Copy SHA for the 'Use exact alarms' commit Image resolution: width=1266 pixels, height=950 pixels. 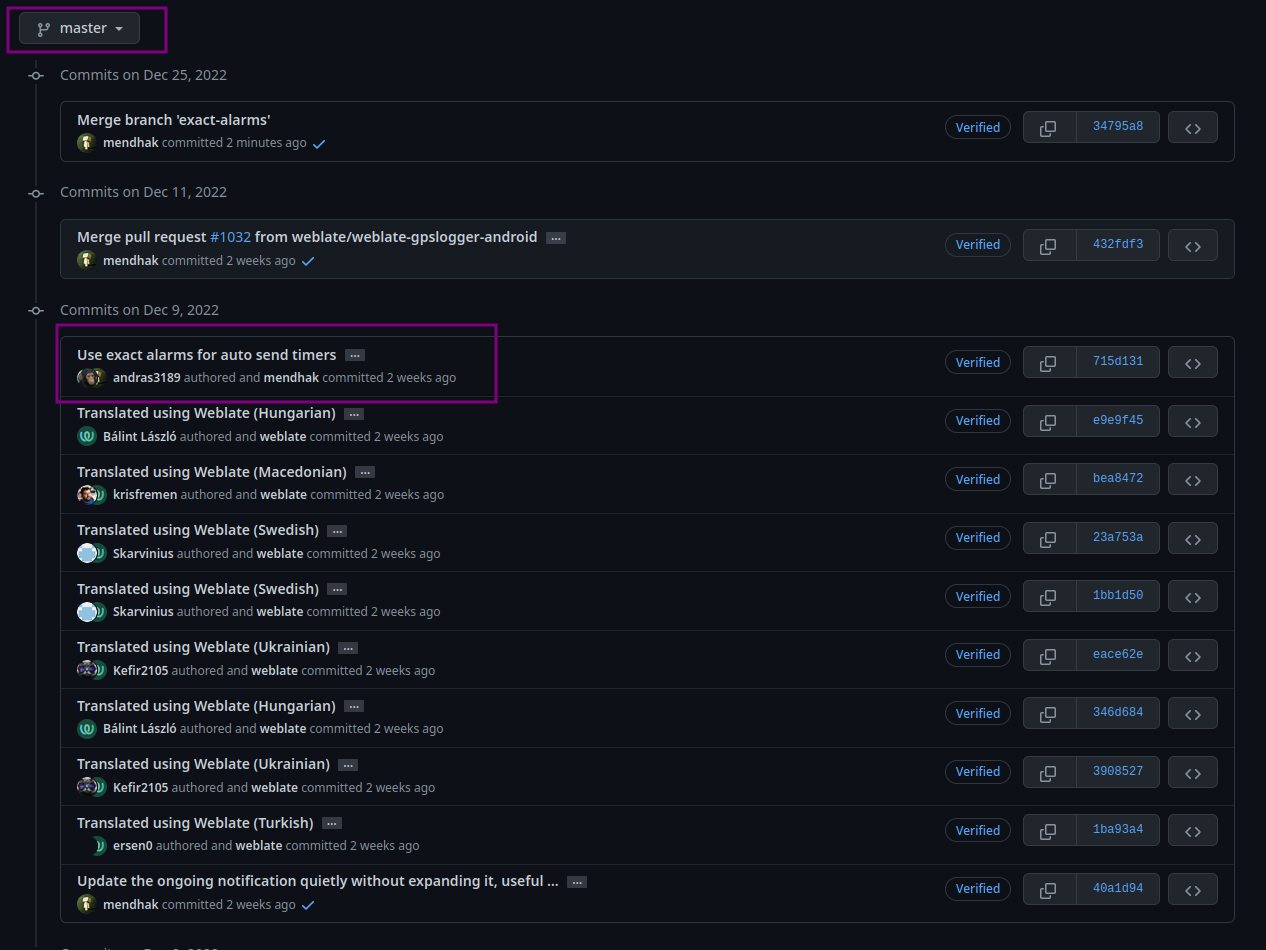coord(1048,362)
